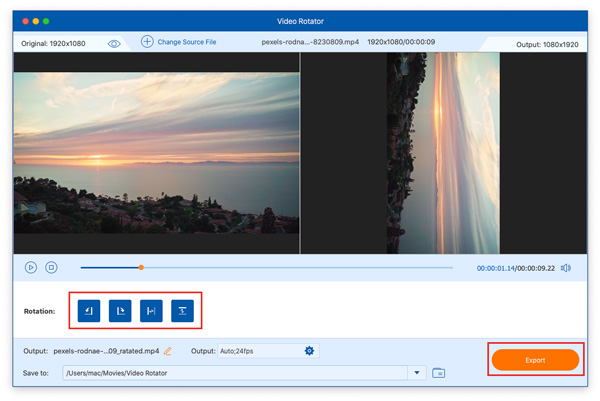The image size is (600, 401).
Task: Play the video preview
Action: 31,267
